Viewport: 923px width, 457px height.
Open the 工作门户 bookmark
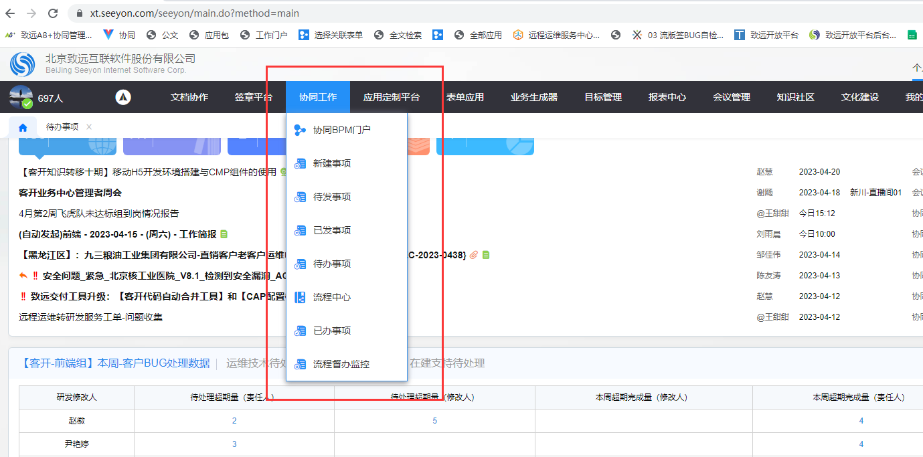[264, 35]
